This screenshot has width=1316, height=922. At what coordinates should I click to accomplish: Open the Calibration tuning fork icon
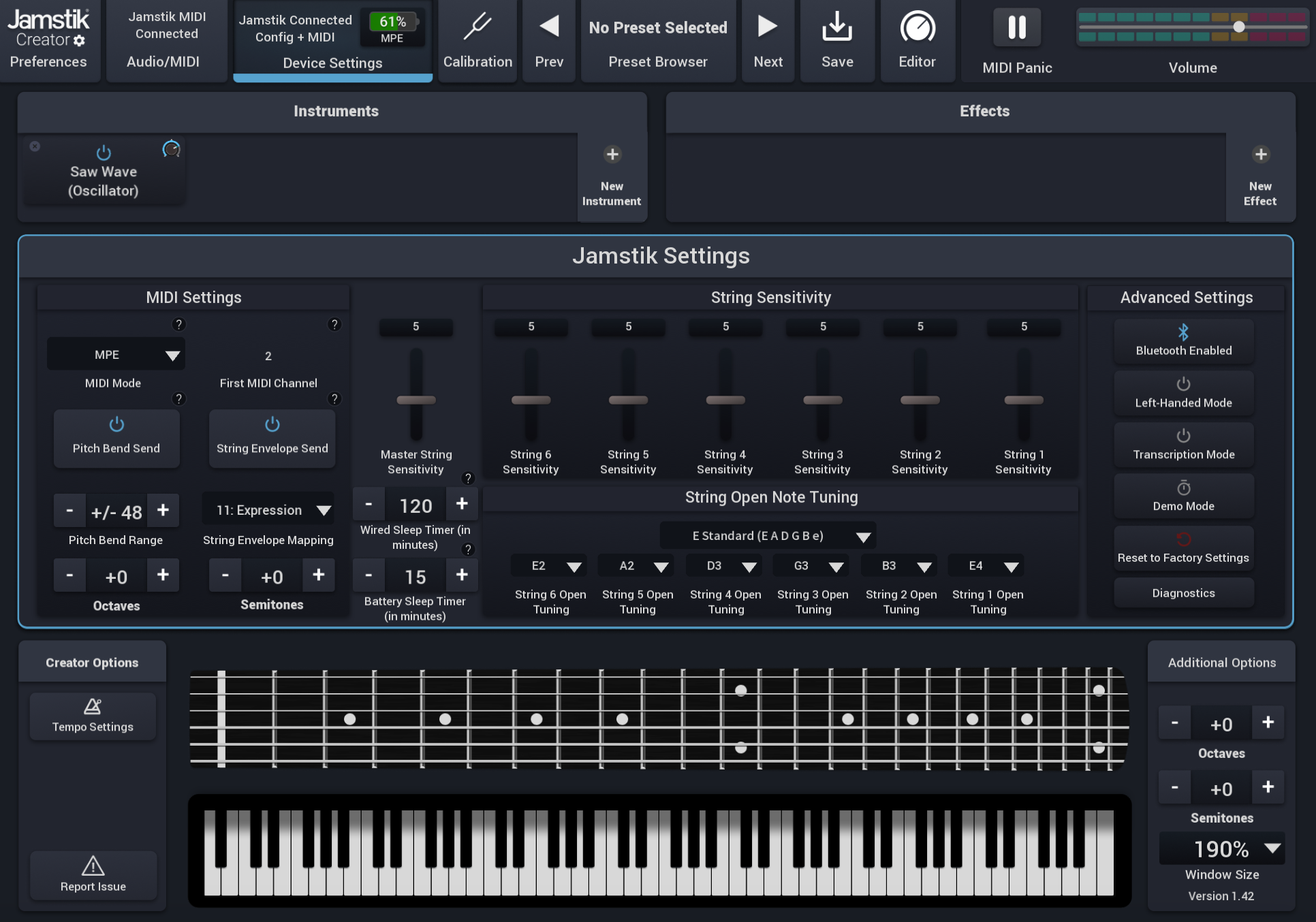point(477,27)
